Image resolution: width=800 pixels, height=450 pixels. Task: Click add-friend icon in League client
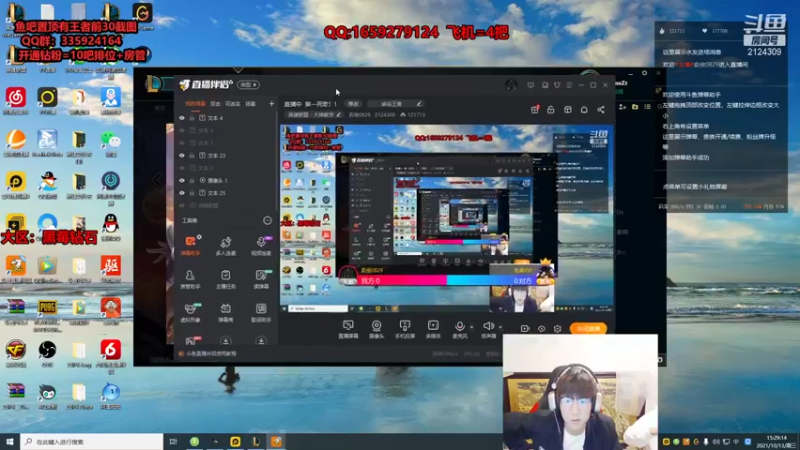coord(622,107)
